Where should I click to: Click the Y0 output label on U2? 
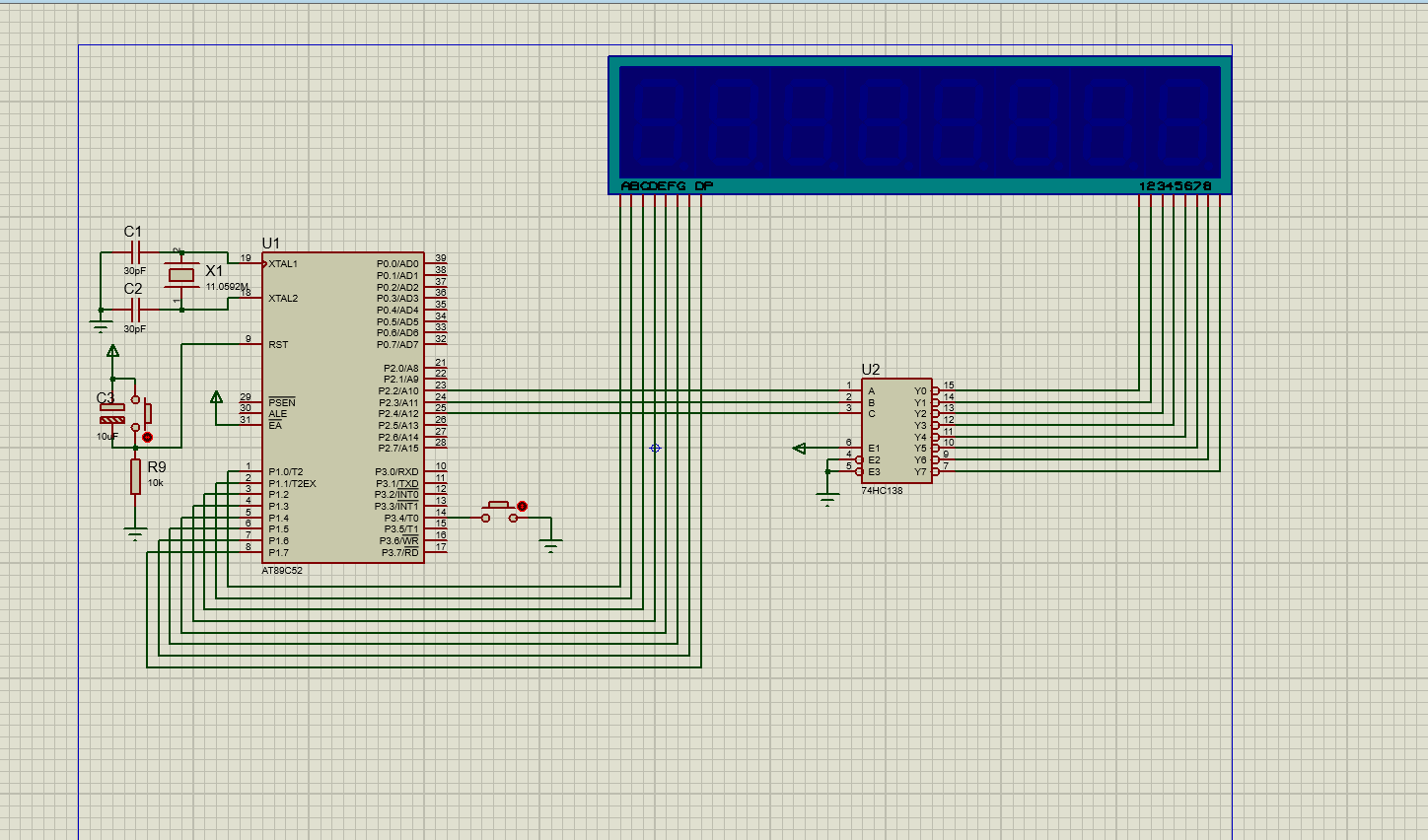point(920,391)
